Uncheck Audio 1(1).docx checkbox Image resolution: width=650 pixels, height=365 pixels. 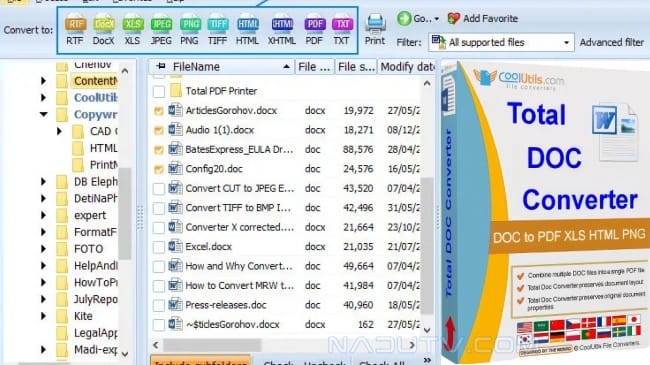[159, 130]
